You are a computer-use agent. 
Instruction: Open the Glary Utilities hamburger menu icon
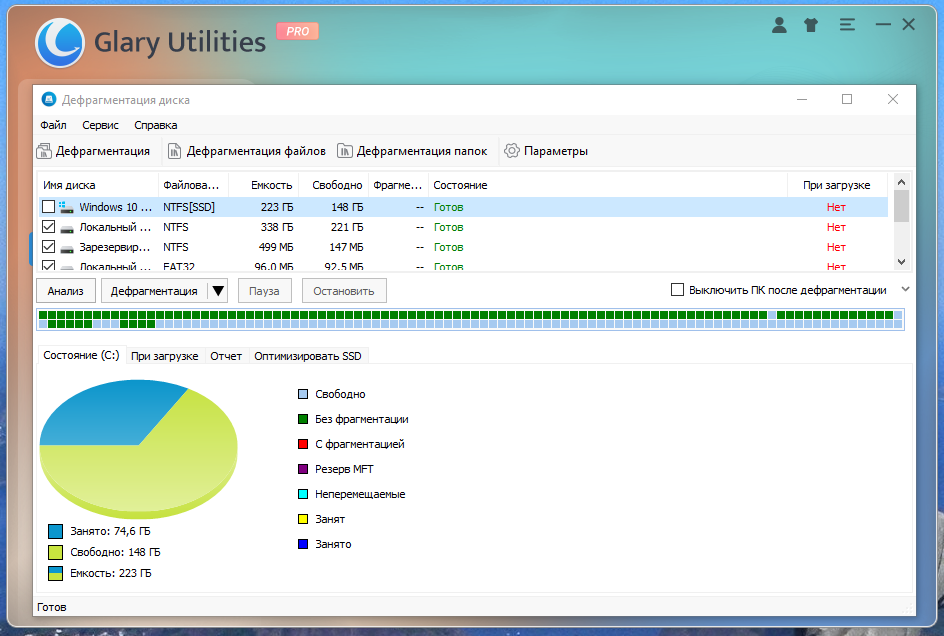847,25
